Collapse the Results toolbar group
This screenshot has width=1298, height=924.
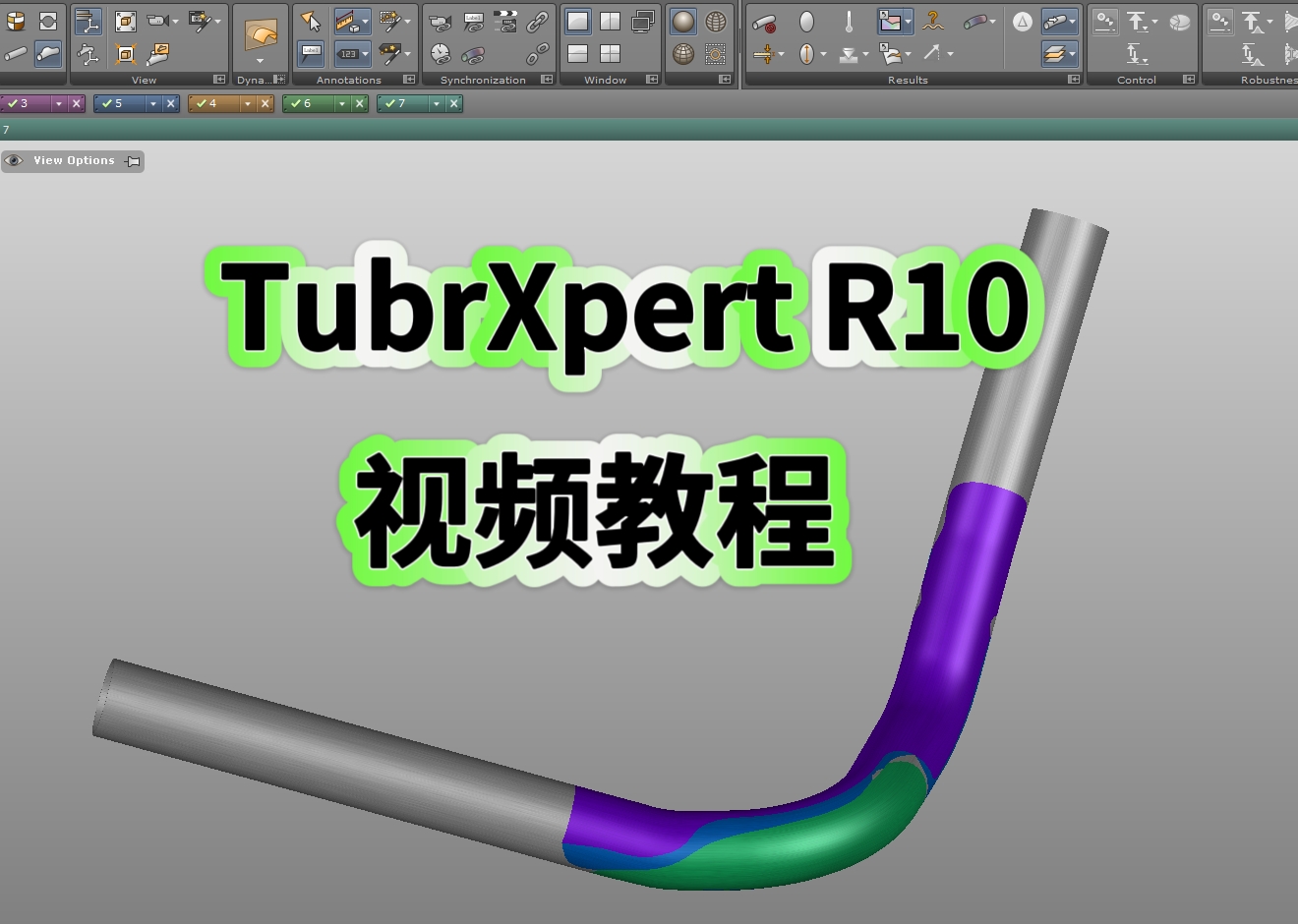tap(1074, 80)
